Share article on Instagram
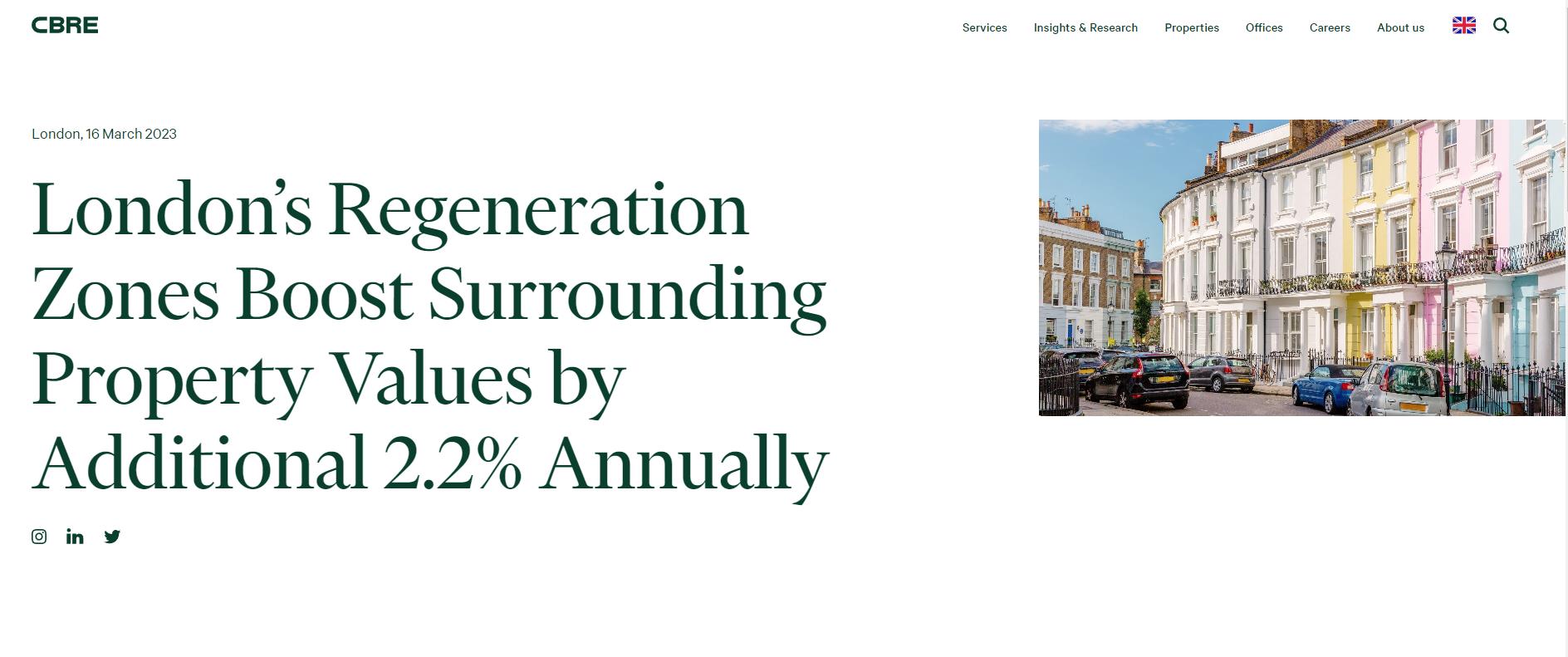1568x657 pixels. pyautogui.click(x=39, y=537)
